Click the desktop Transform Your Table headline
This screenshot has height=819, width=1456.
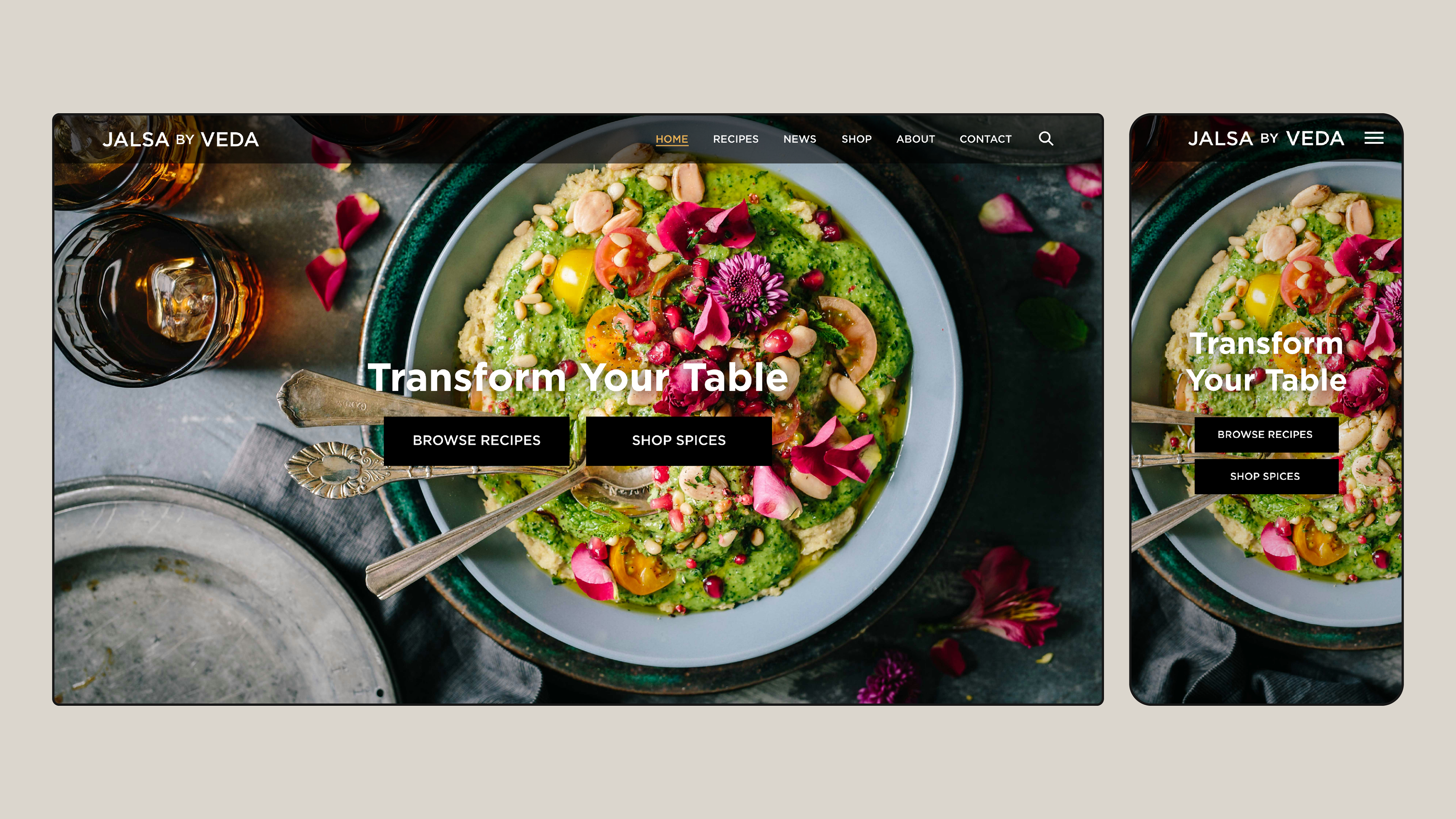(x=577, y=378)
